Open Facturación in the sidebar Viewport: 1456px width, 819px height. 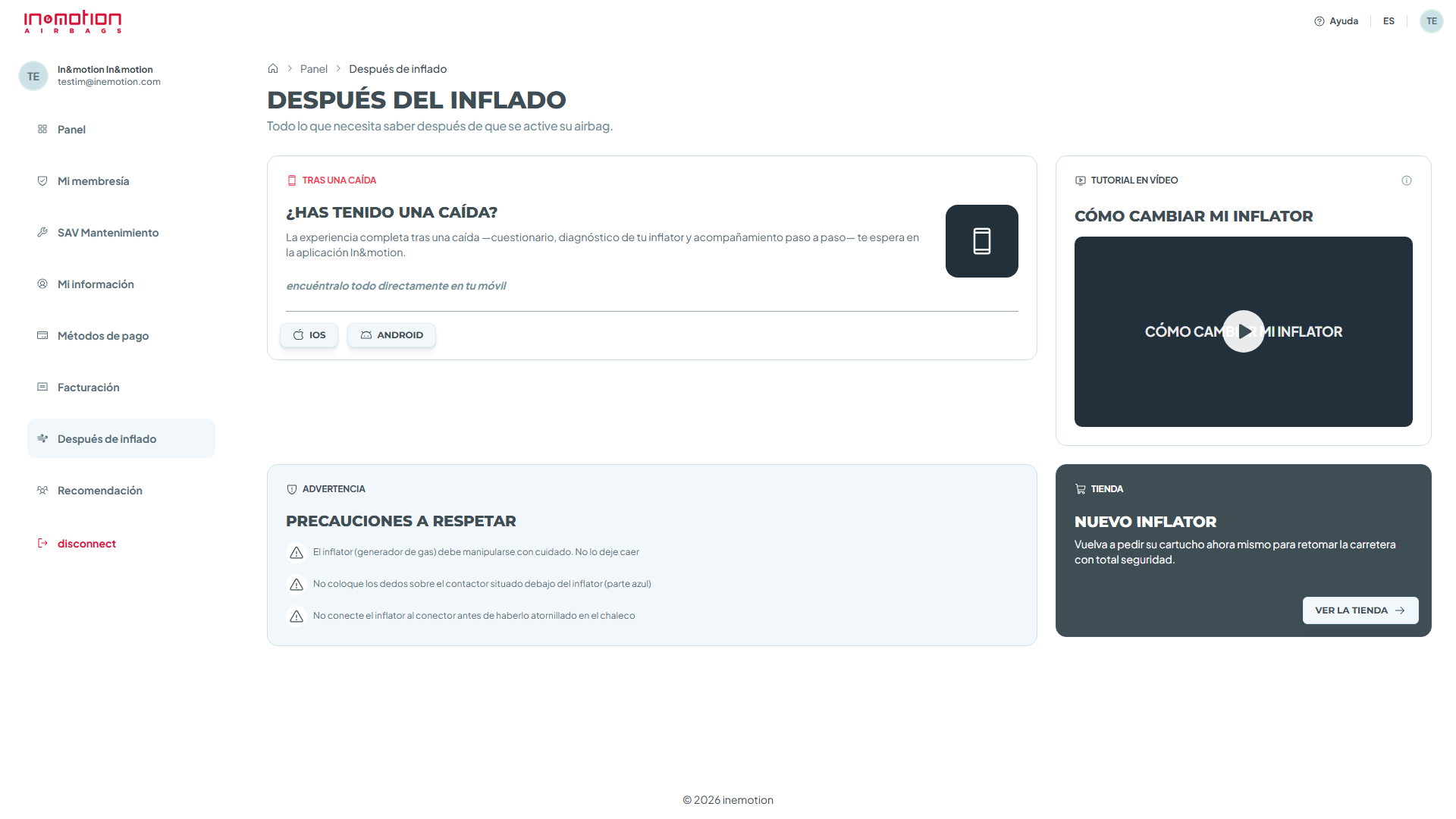[x=121, y=388]
